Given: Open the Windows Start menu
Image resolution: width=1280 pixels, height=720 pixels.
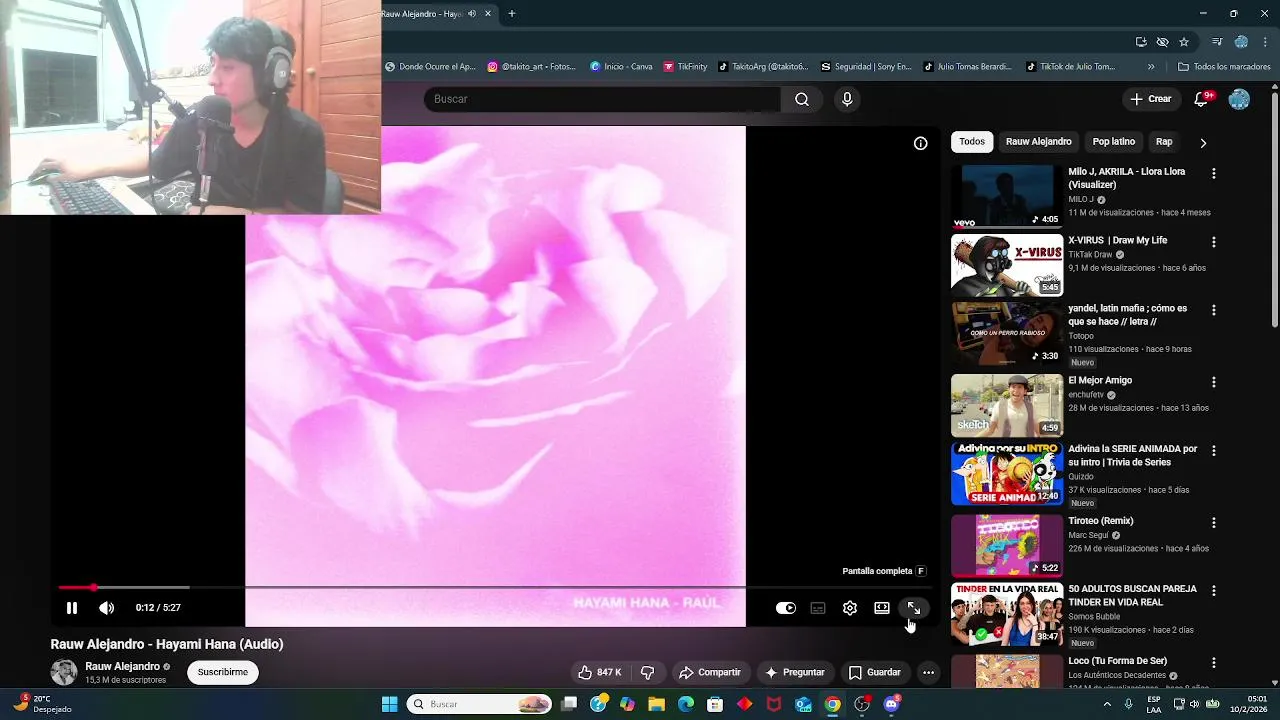Looking at the screenshot, I should click(x=389, y=704).
